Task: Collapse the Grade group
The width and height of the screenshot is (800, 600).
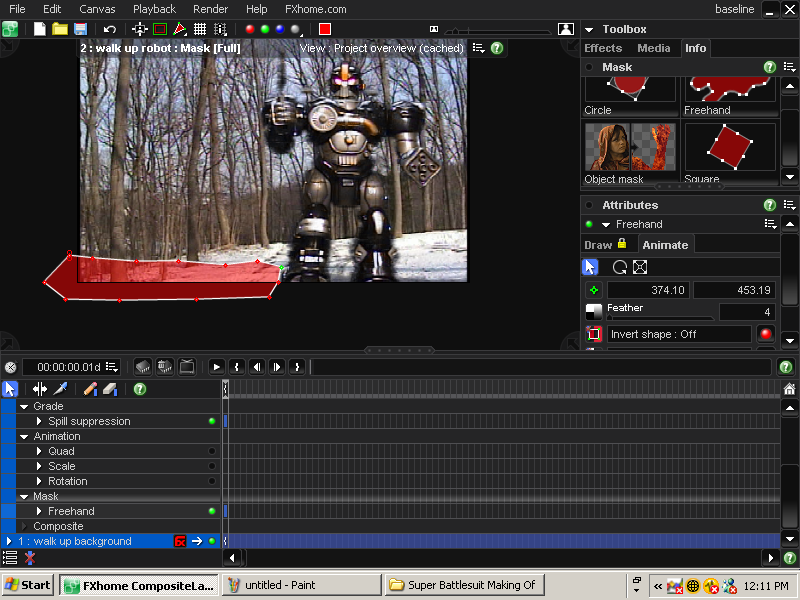Action: pos(24,406)
